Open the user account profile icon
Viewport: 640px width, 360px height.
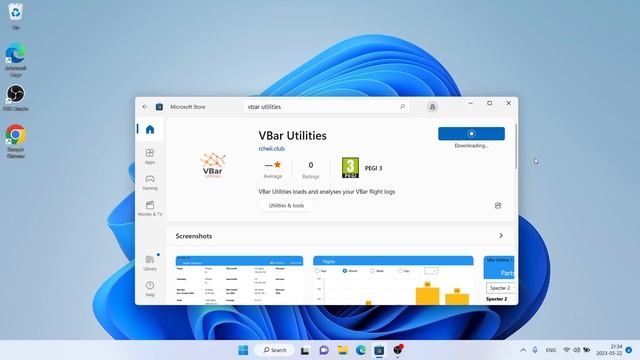tap(432, 107)
